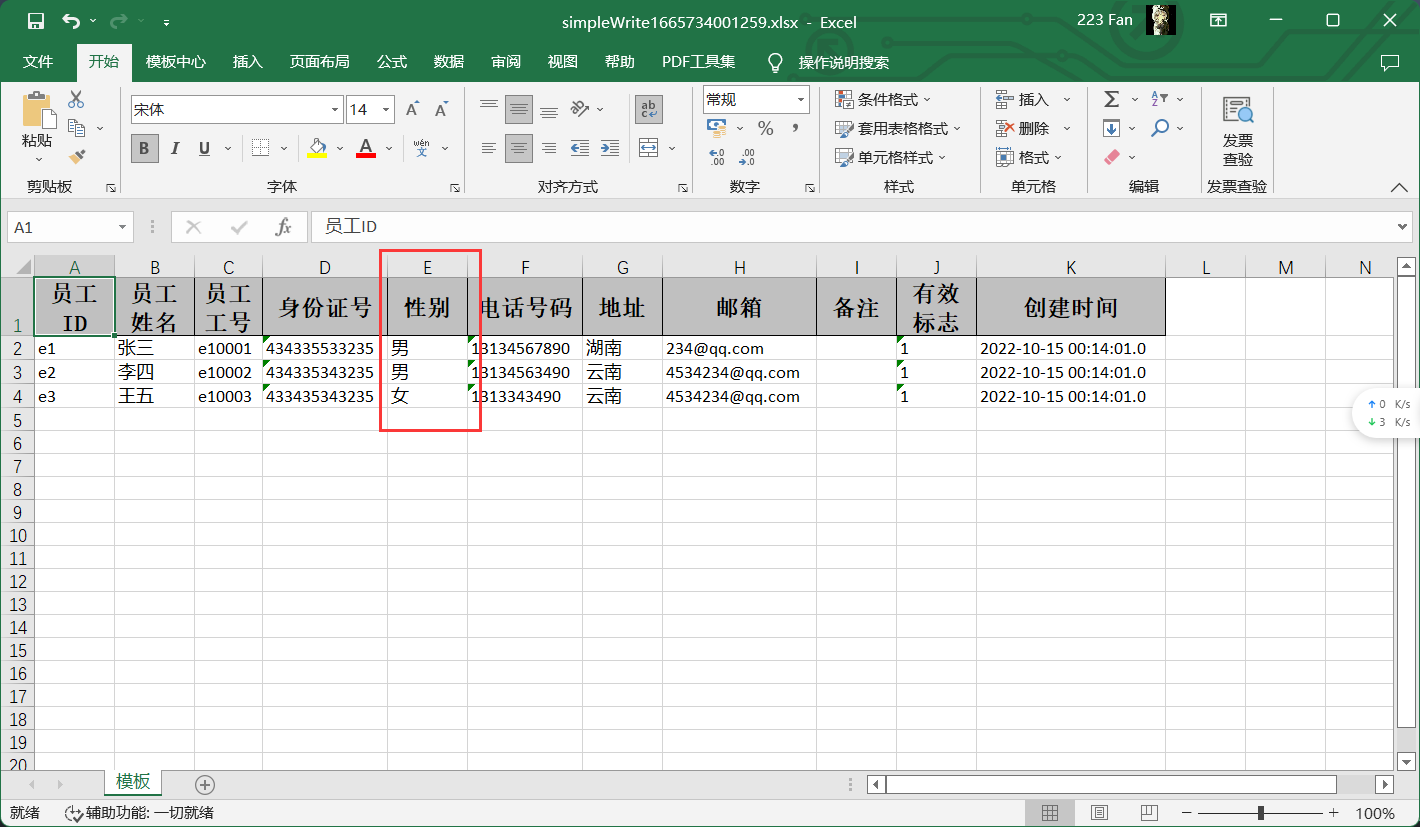Select the Format Painter brush icon
Image resolution: width=1420 pixels, height=827 pixels.
[x=76, y=156]
